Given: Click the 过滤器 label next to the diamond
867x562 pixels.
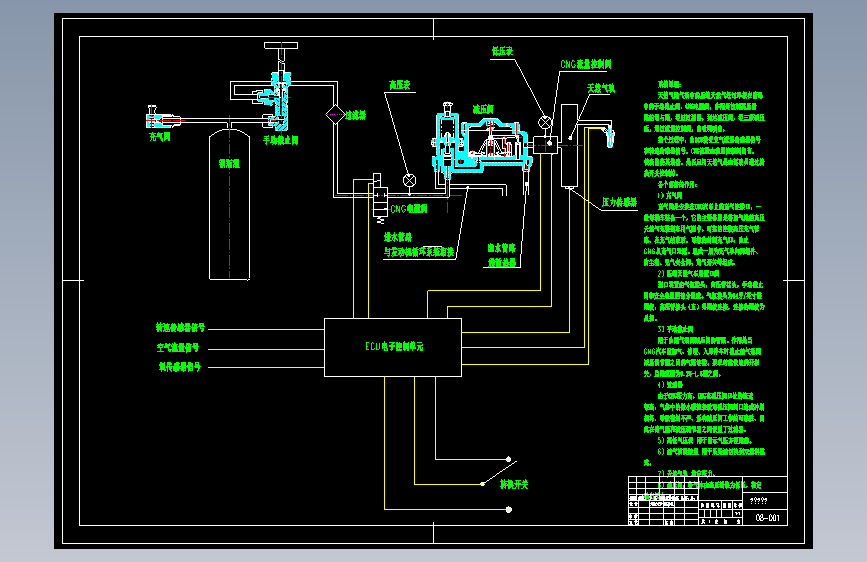Looking at the screenshot, I should [x=356, y=115].
